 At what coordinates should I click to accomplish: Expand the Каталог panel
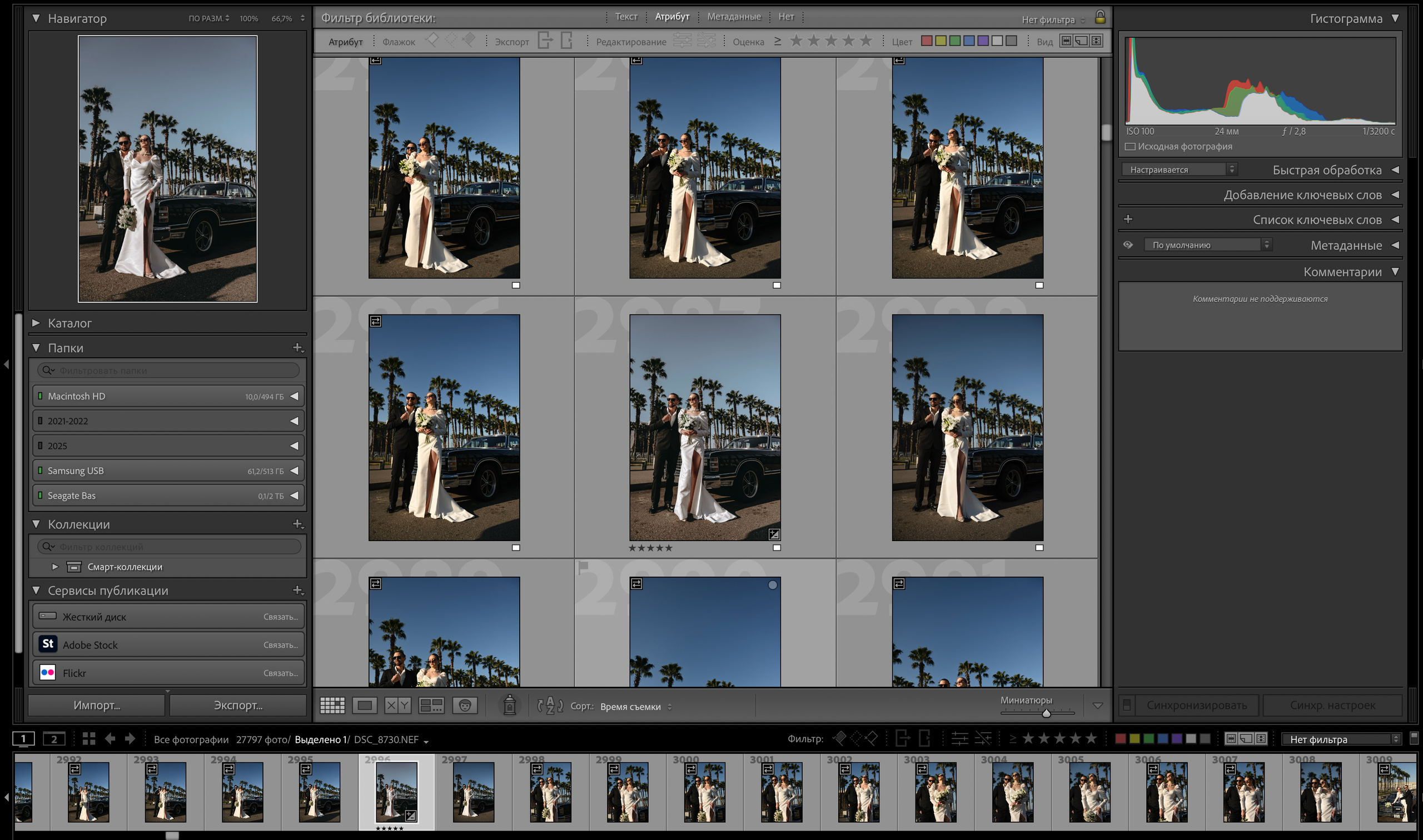(36, 323)
